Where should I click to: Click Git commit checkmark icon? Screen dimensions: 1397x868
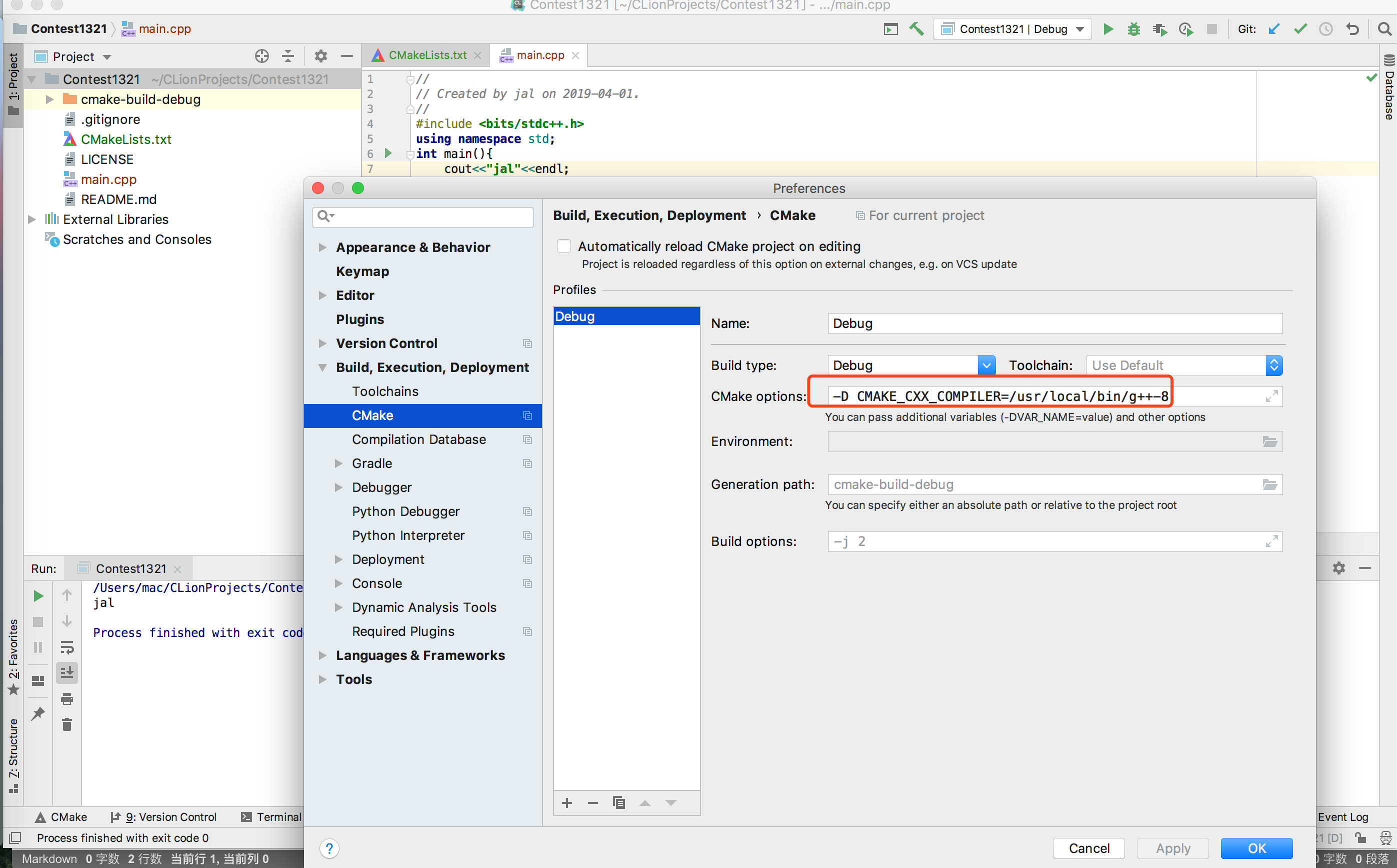pyautogui.click(x=1300, y=28)
